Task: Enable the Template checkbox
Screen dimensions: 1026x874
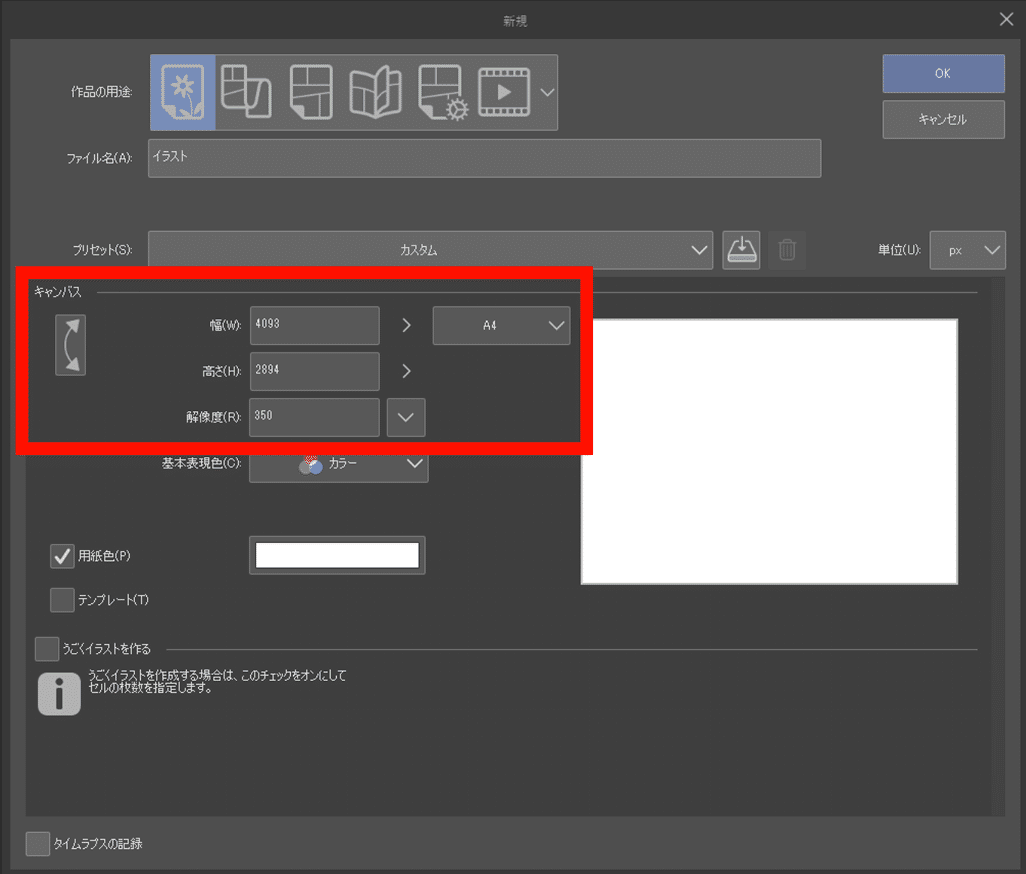Action: point(62,600)
